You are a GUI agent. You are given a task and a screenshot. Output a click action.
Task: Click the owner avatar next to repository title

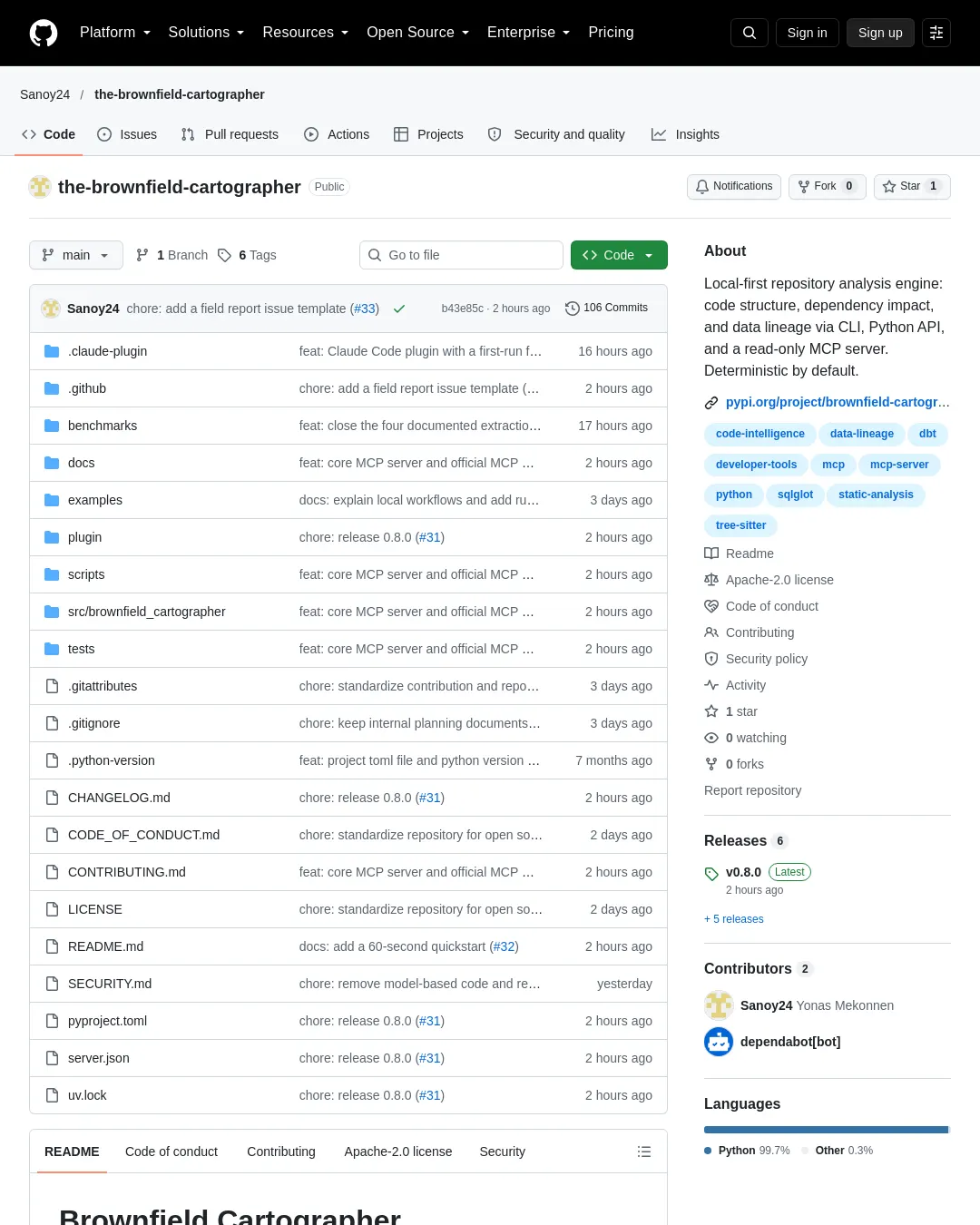40,187
